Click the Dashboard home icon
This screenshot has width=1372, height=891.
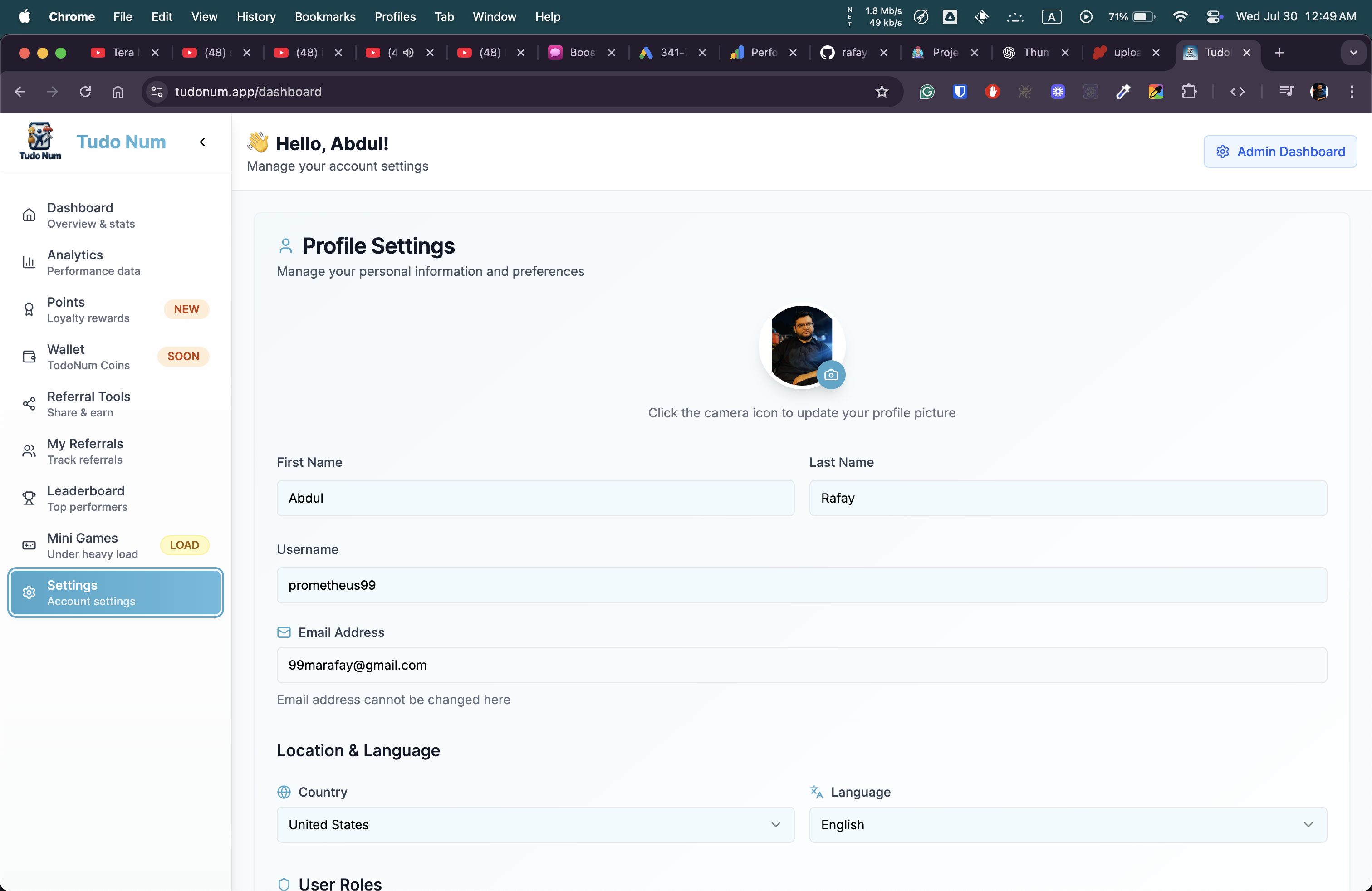29,215
